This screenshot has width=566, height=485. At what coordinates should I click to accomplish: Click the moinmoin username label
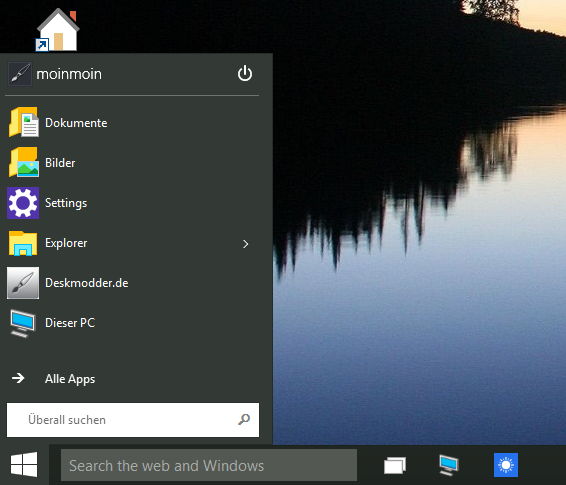[69, 74]
